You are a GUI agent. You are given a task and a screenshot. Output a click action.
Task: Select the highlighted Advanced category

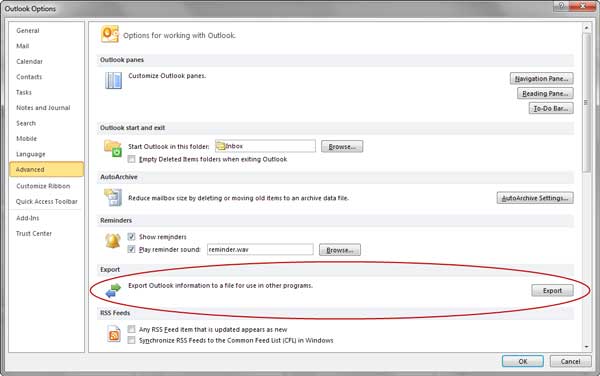46,169
